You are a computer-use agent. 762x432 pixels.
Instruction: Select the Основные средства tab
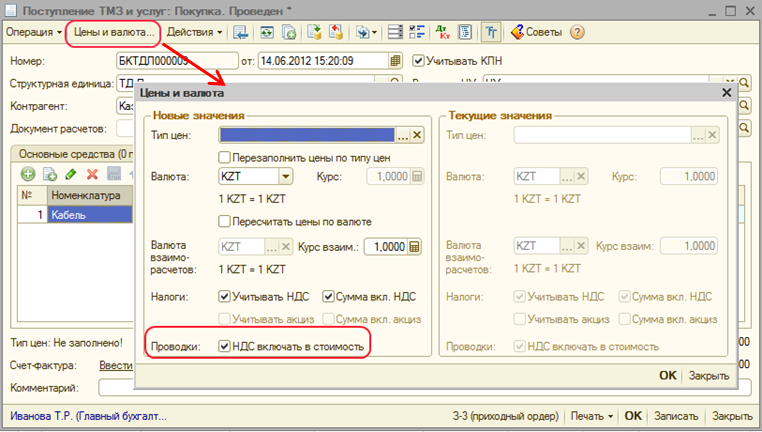[x=65, y=153]
